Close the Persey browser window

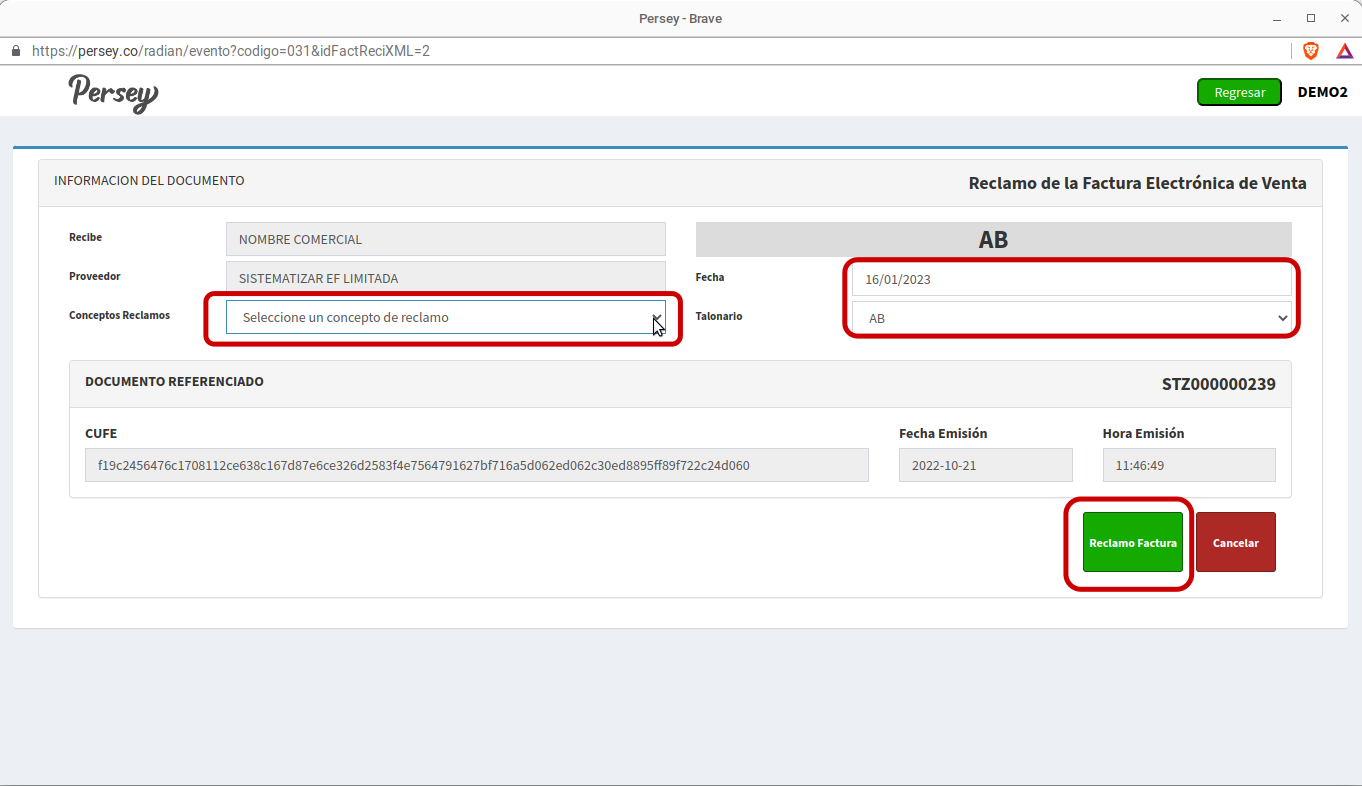[1344, 18]
